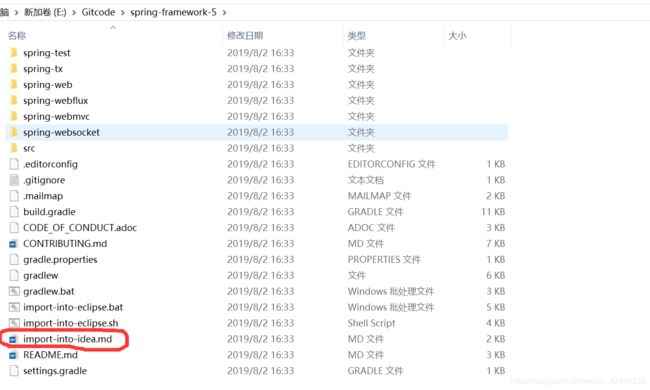This screenshot has width=650, height=390.
Task: Sort by the 类型 column header
Action: [357, 36]
